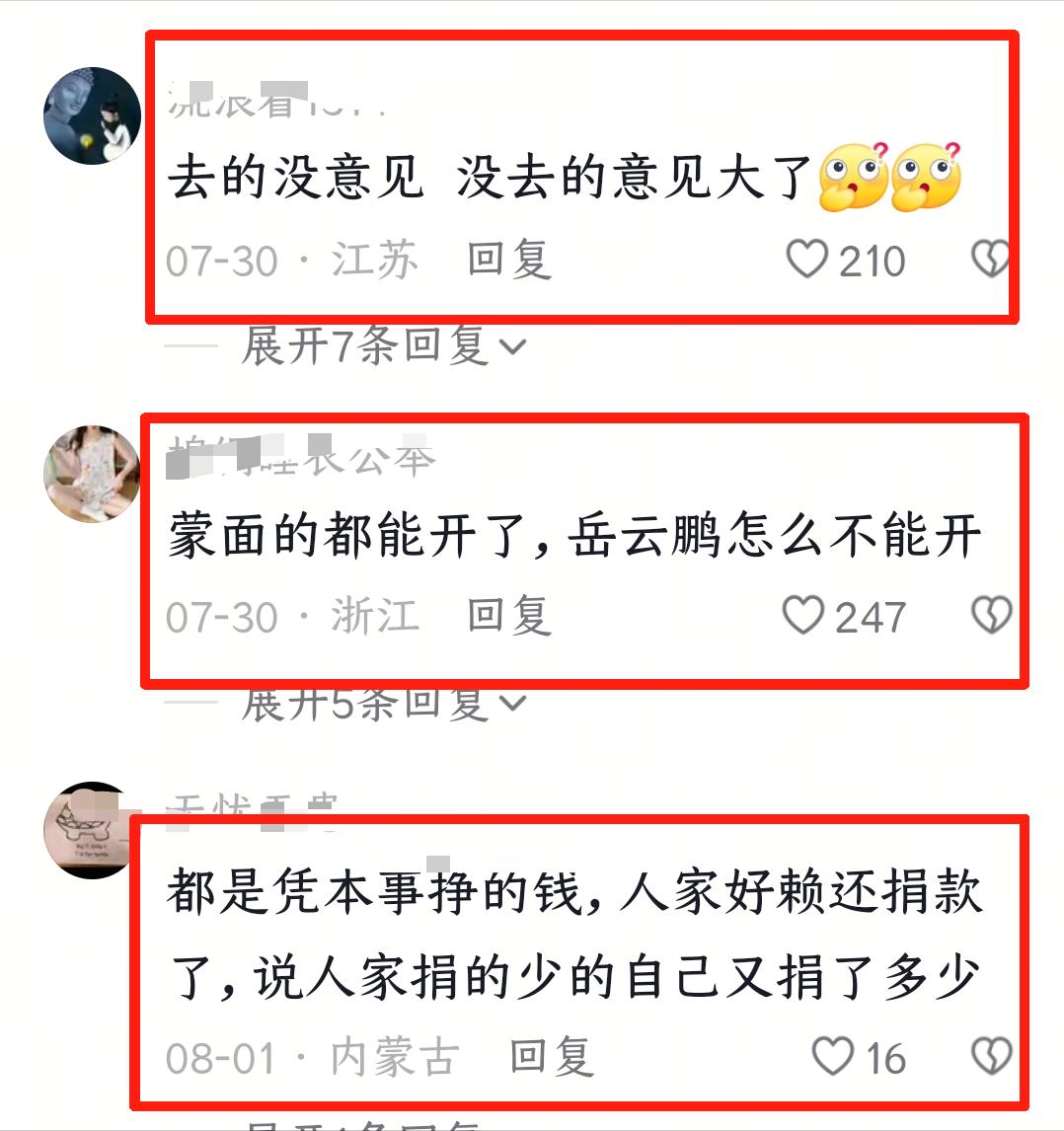This screenshot has width=1064, height=1131.
Task: Like the Zhejiang comment with 247 likes
Action: (x=802, y=615)
